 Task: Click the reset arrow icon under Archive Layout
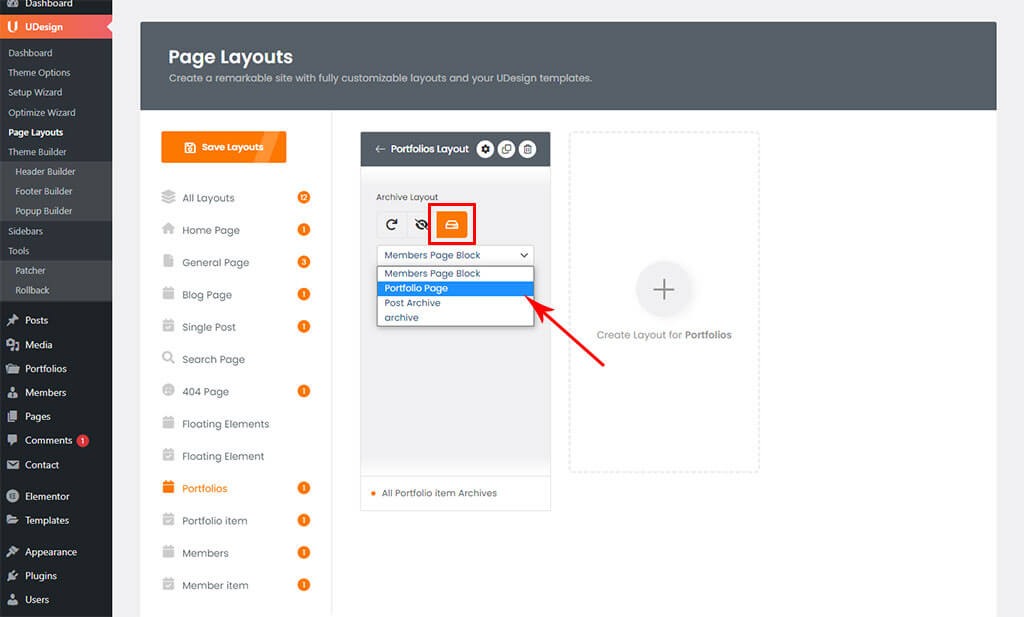click(x=392, y=225)
